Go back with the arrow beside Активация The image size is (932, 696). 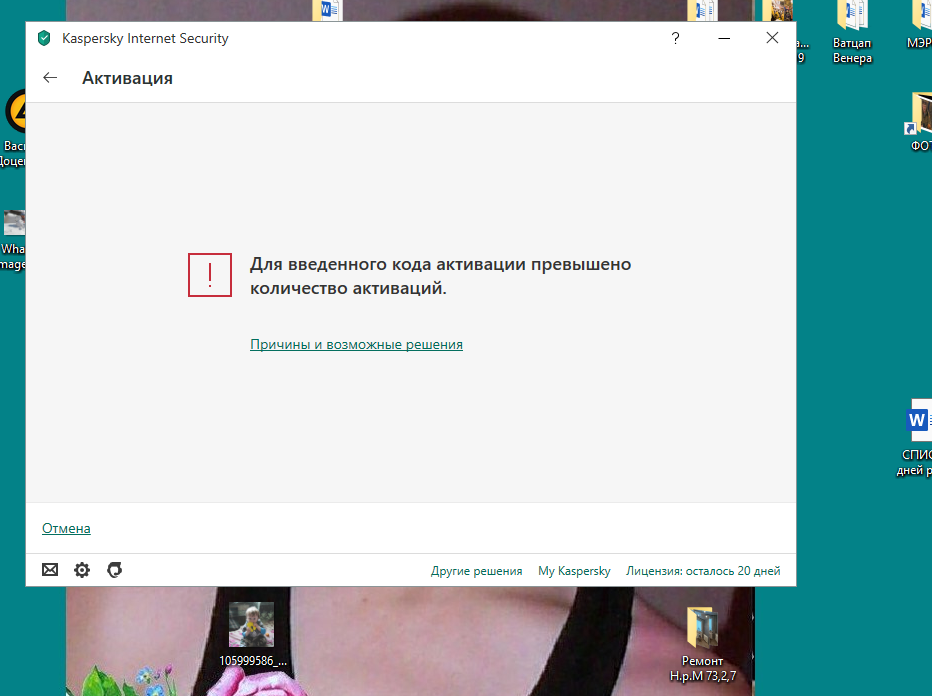tap(50, 78)
